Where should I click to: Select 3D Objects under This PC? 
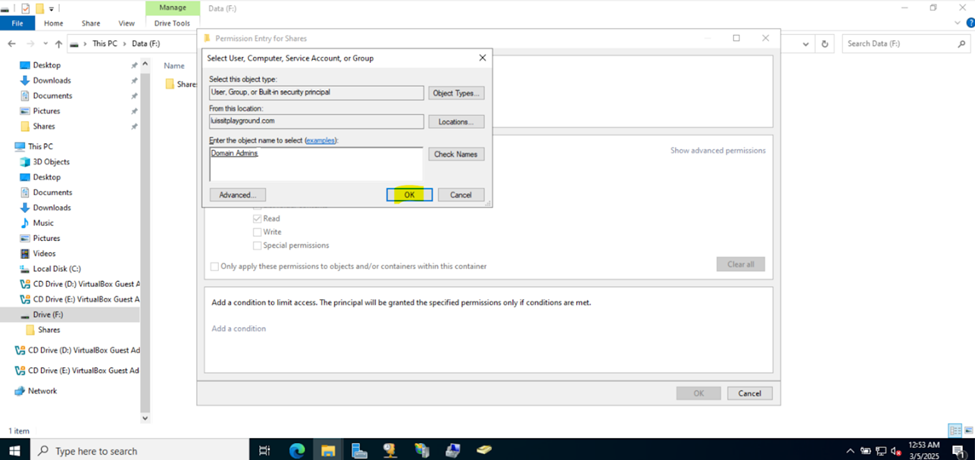(51, 162)
